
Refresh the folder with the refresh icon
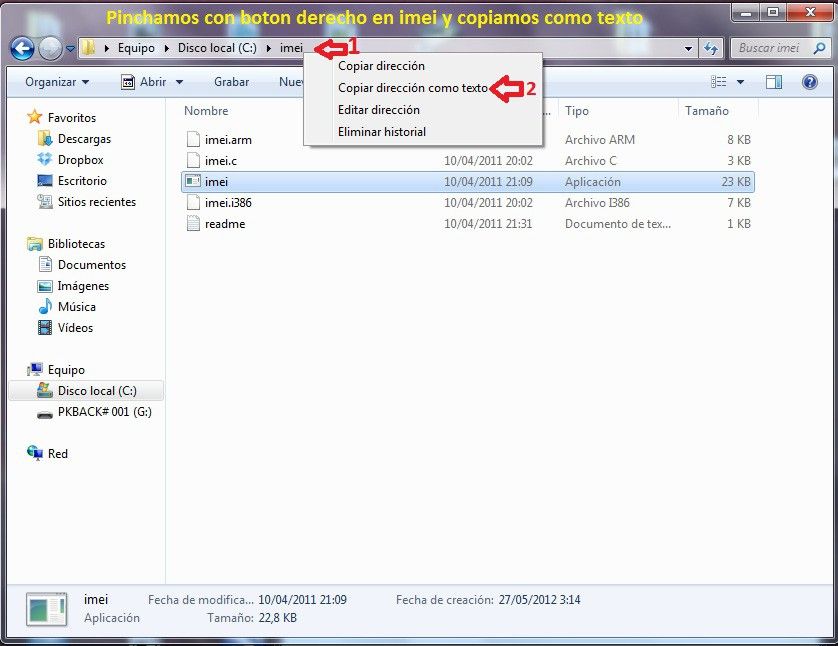(x=711, y=49)
